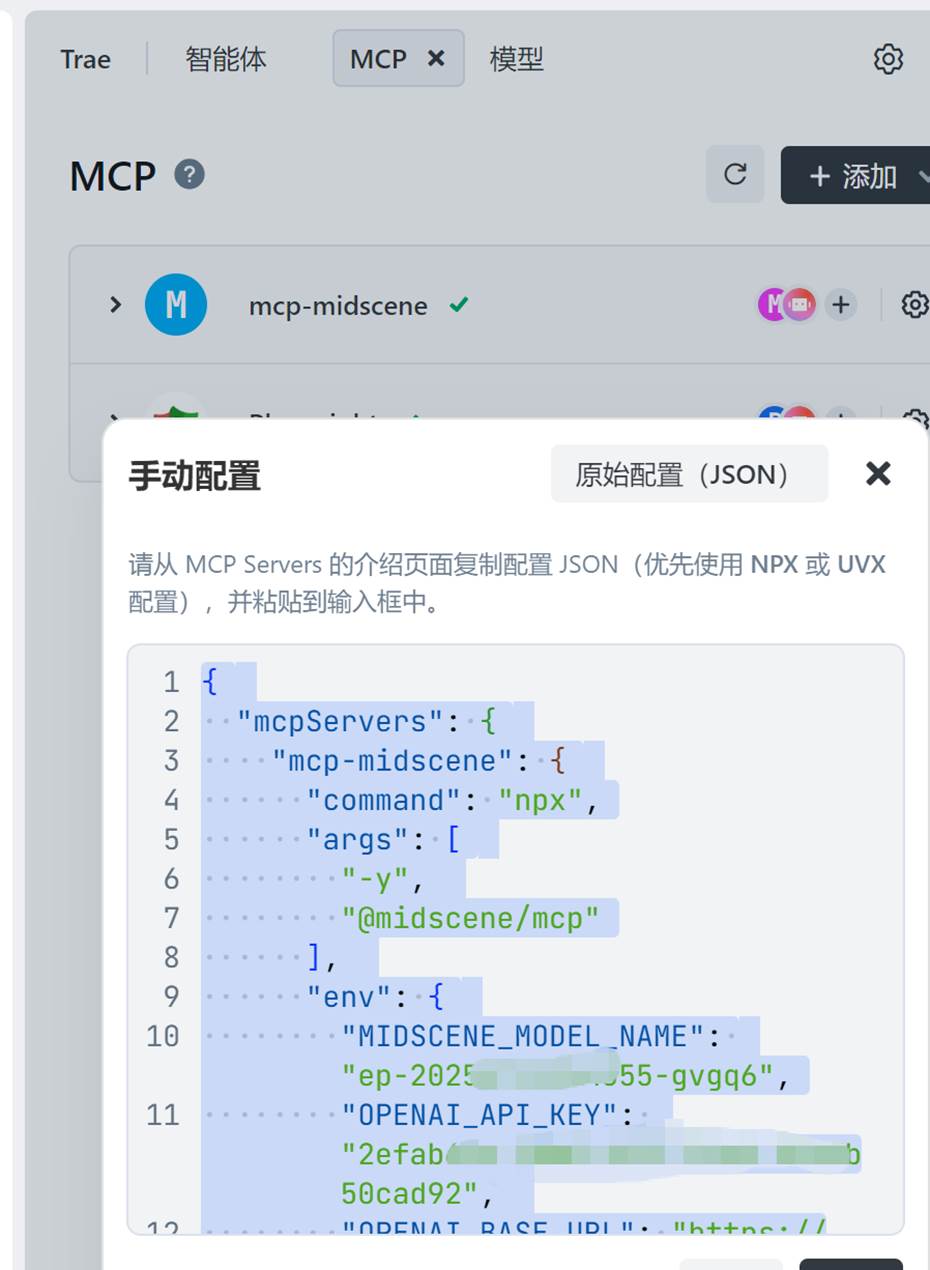Open the top-right global settings gear
This screenshot has height=1270, width=930.
[887, 59]
